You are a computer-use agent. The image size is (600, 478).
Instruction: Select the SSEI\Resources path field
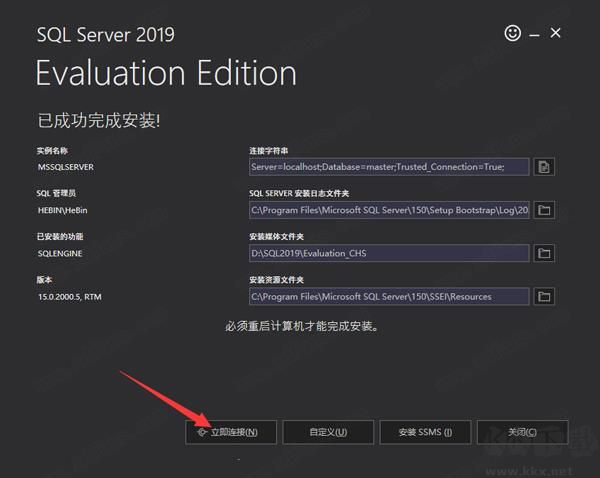[389, 297]
